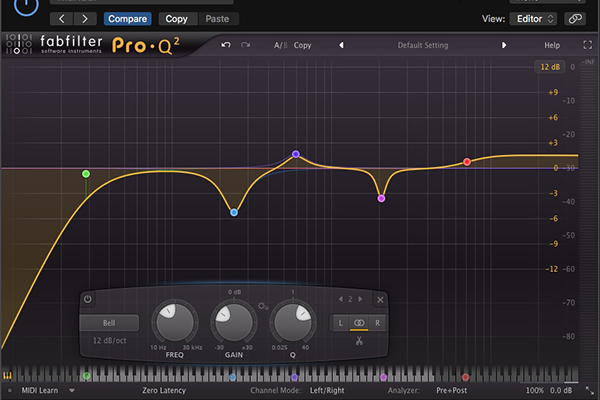The height and width of the screenshot is (400, 600).
Task: Click the host Copy button
Action: pyautogui.click(x=176, y=19)
